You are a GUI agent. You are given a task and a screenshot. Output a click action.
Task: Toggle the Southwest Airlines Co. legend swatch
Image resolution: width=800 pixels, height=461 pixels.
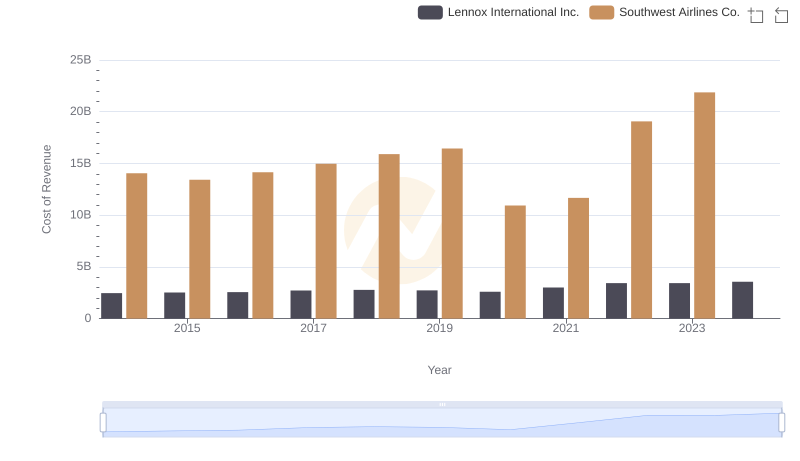601,12
